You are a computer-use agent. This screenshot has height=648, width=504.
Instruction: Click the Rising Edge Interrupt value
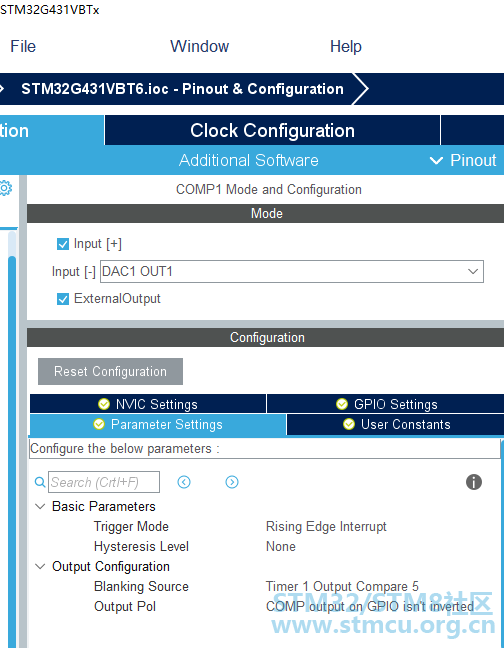(326, 526)
